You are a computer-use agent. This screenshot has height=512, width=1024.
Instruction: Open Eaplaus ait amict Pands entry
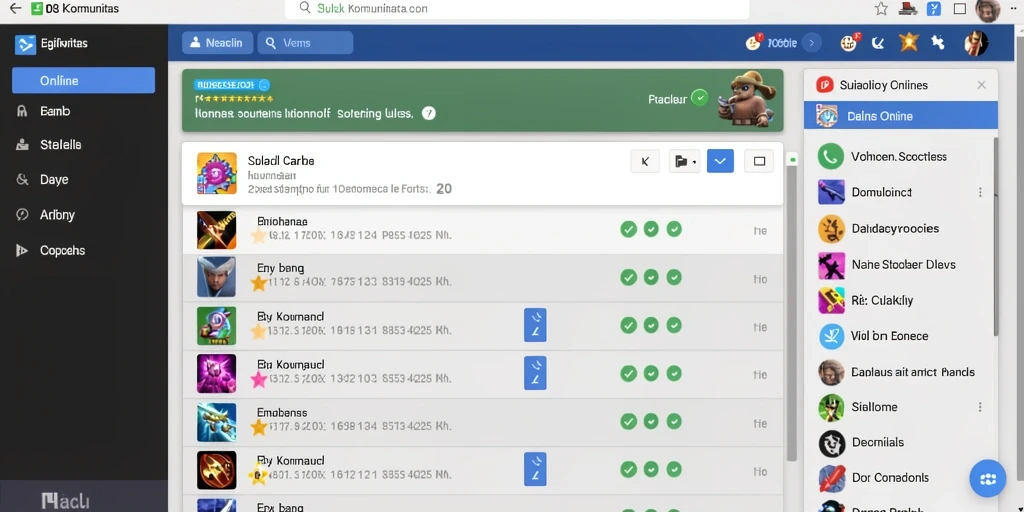click(899, 372)
